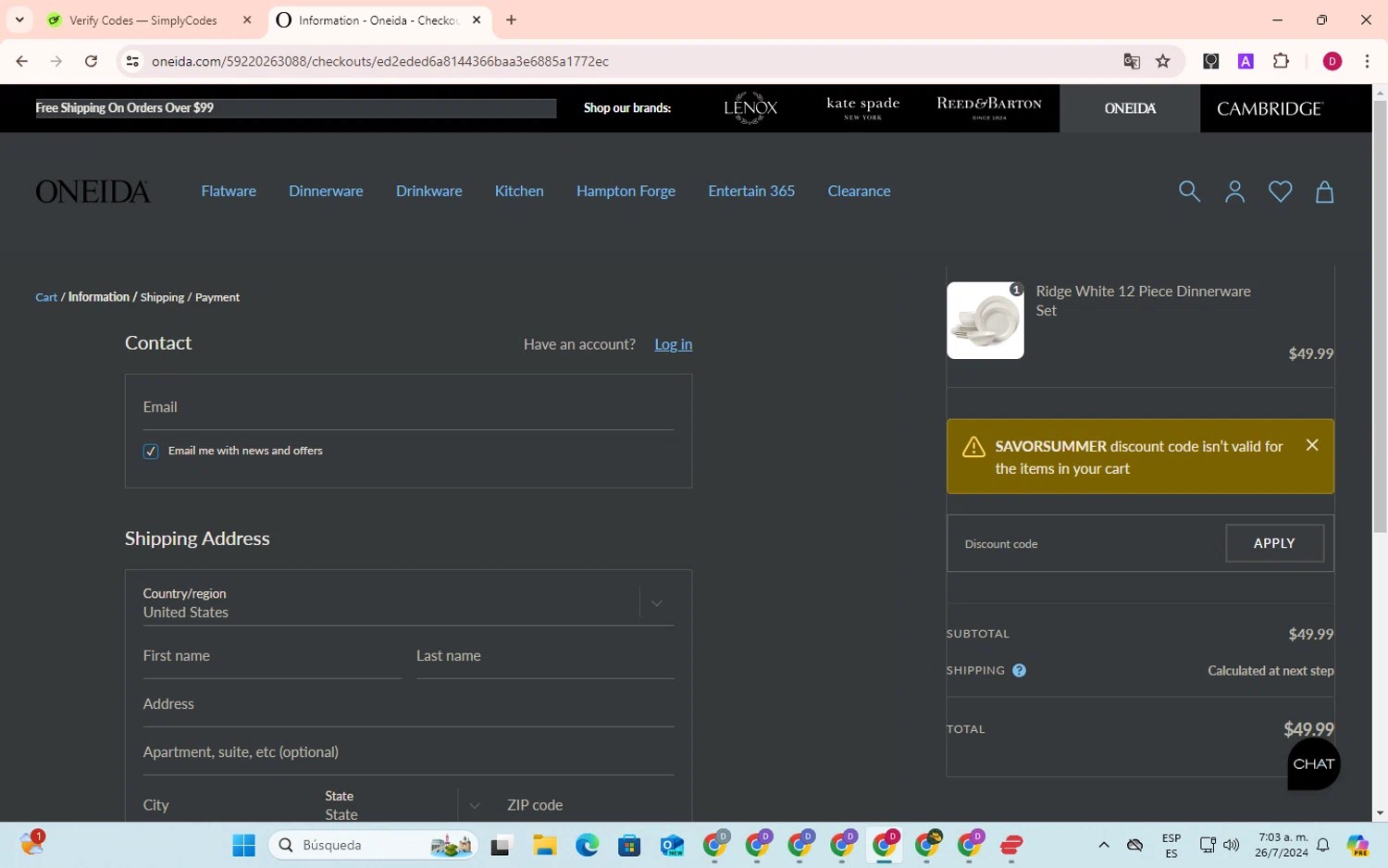
Task: Open the purple A extension icon
Action: [1245, 61]
